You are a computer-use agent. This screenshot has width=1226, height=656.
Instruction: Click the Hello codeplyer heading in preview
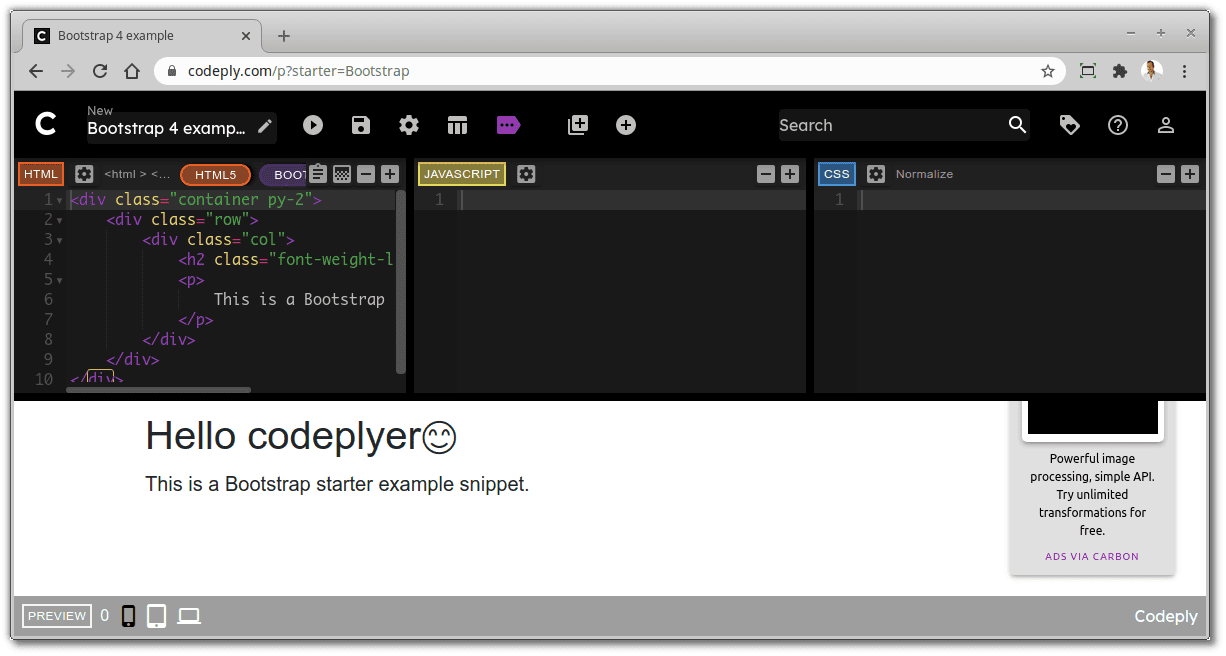click(x=301, y=436)
